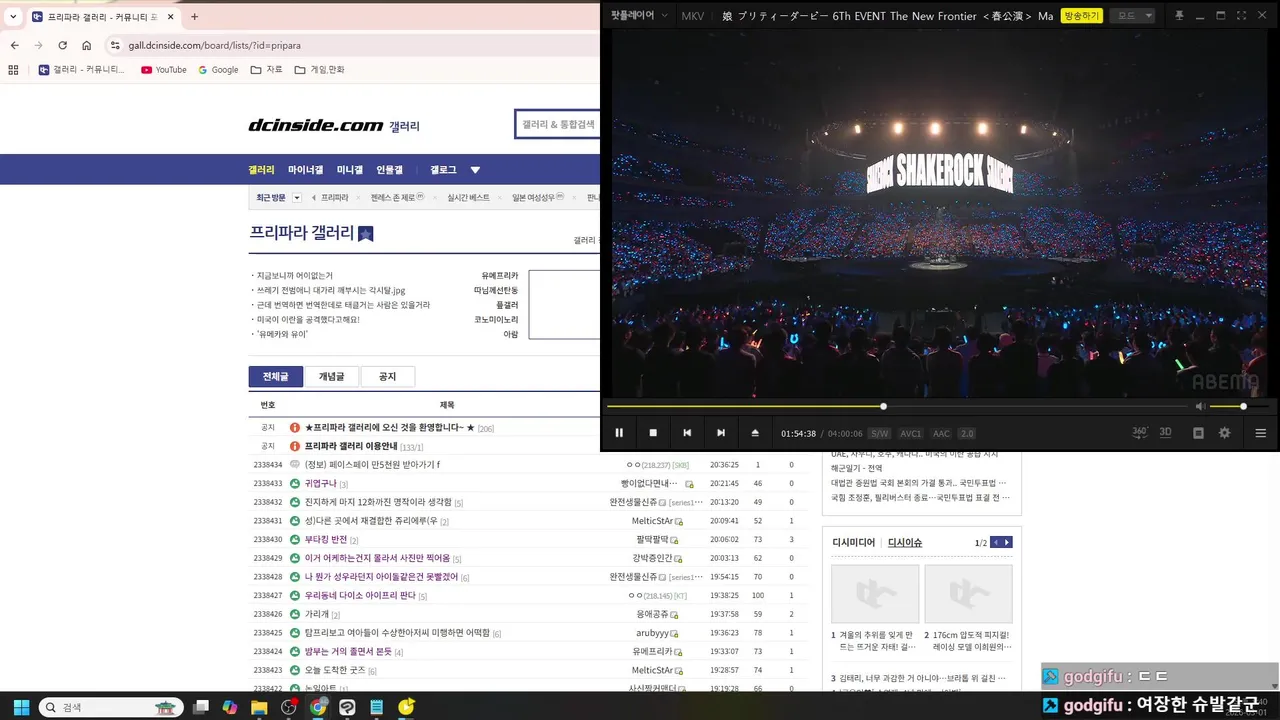Toggle 3D video mode
This screenshot has width=1280, height=720.
pyautogui.click(x=1165, y=432)
